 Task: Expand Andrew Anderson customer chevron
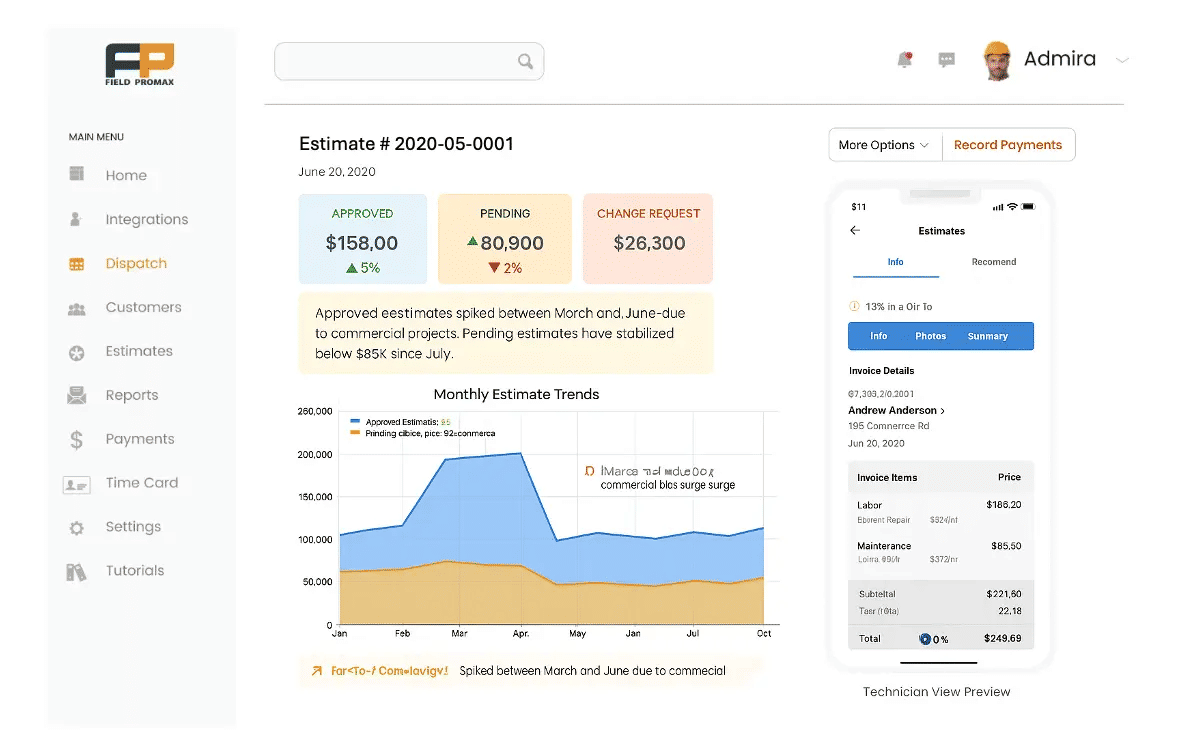(x=943, y=411)
